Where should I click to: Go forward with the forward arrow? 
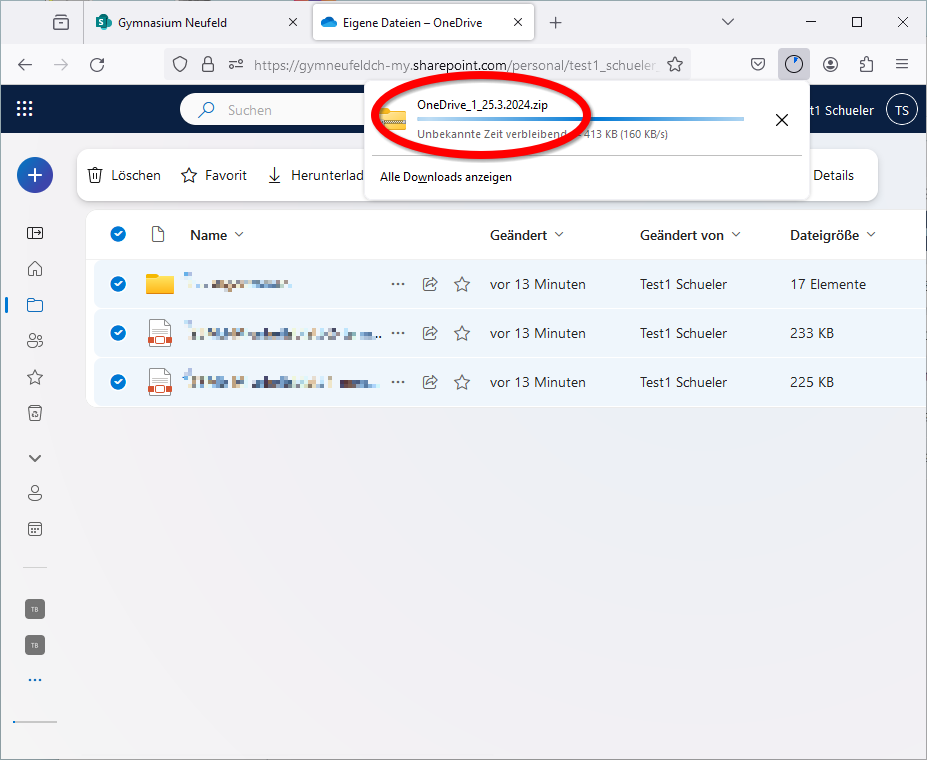61,64
